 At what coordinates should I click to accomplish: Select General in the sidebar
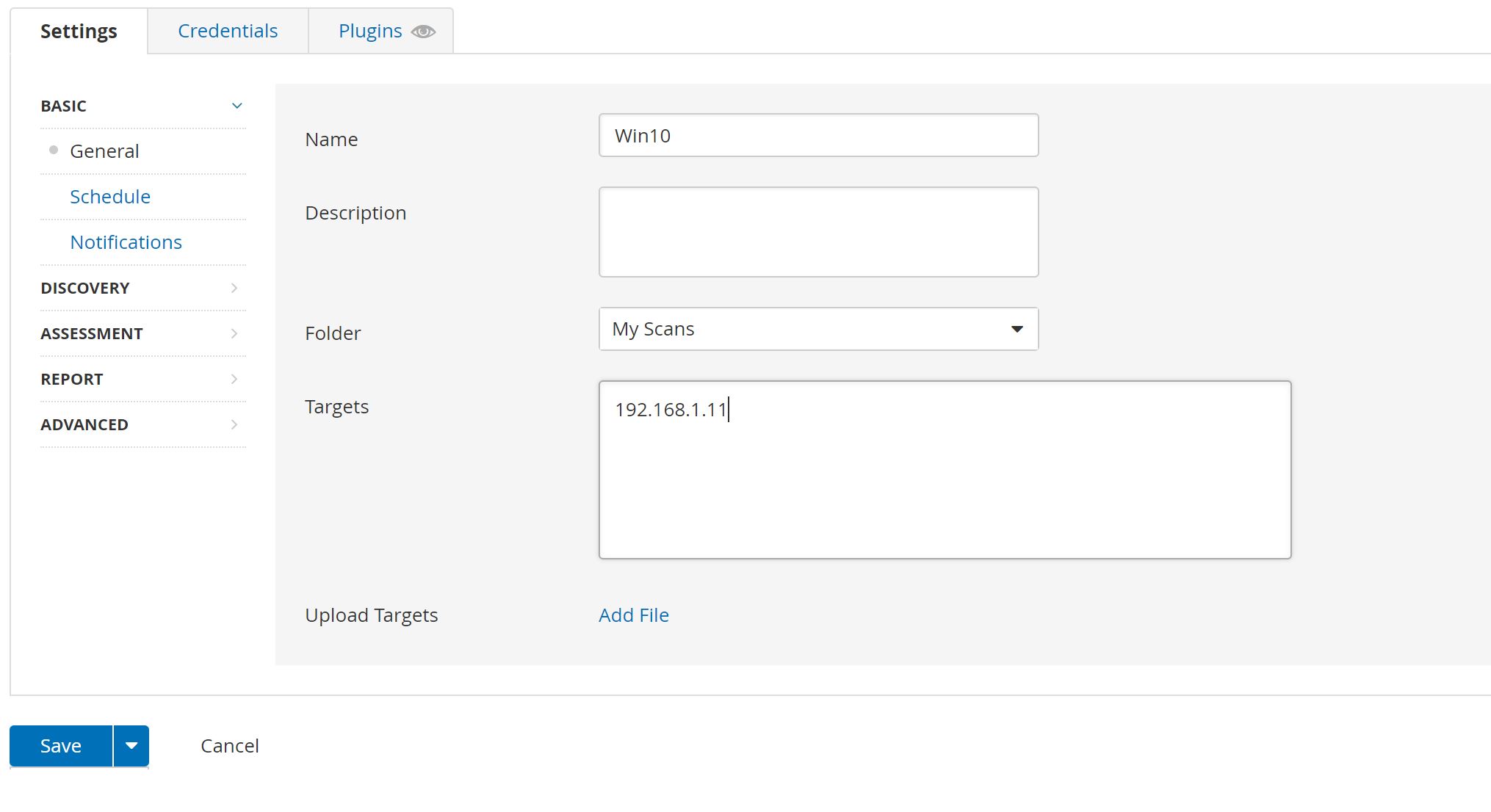pyautogui.click(x=104, y=151)
